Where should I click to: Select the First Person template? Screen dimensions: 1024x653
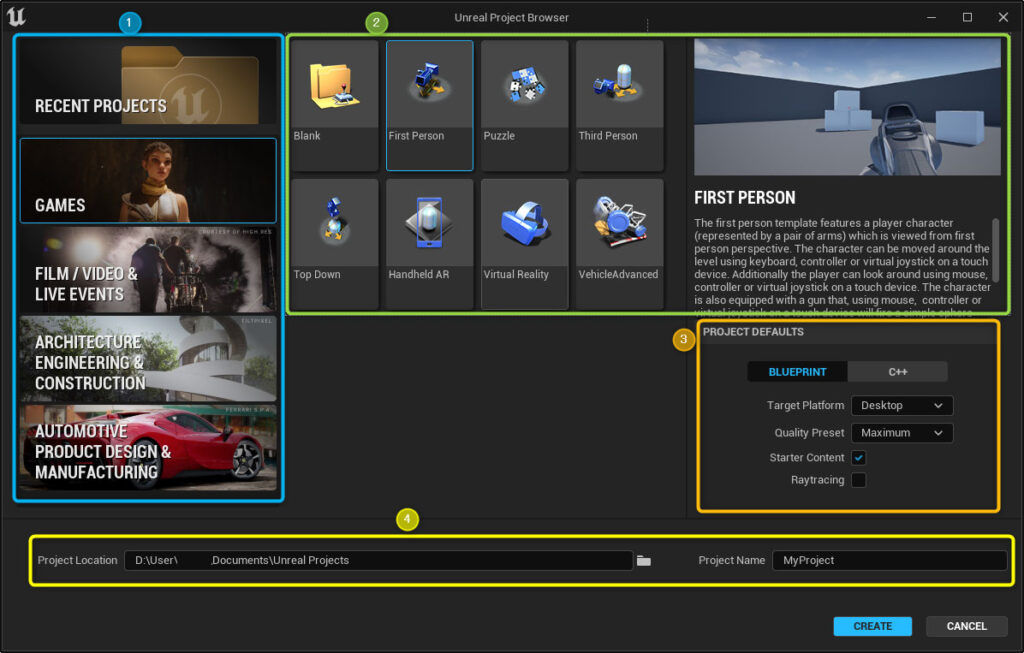430,105
